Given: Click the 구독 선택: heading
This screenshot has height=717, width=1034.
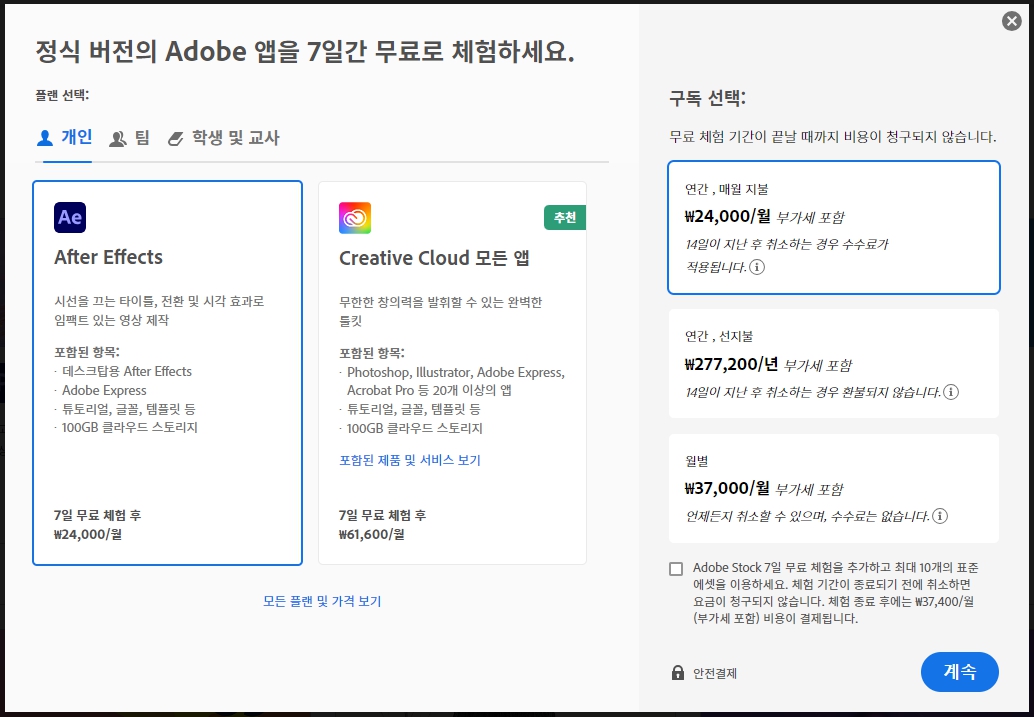Looking at the screenshot, I should pos(707,98).
